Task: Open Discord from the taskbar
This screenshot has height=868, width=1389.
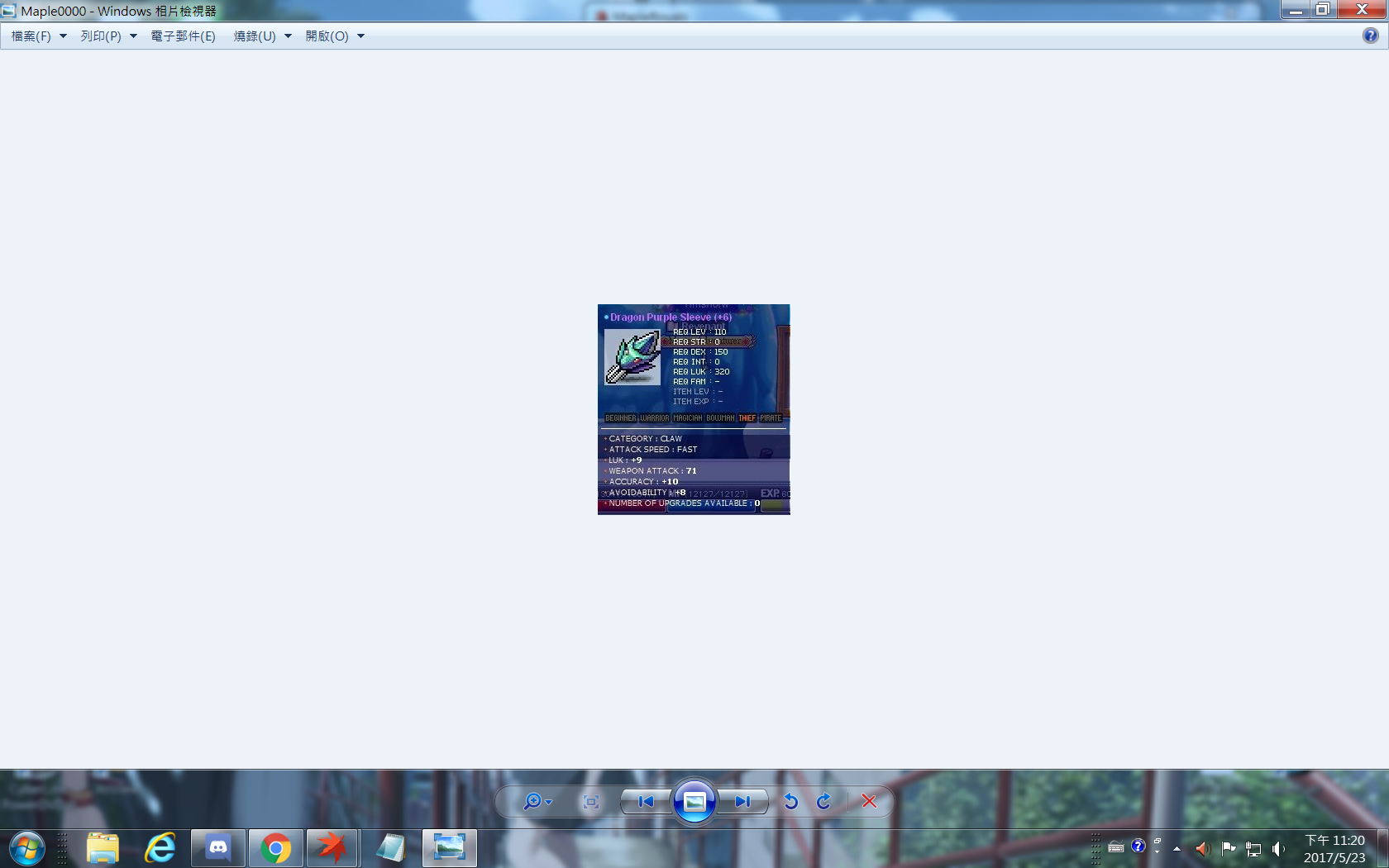Action: click(218, 848)
